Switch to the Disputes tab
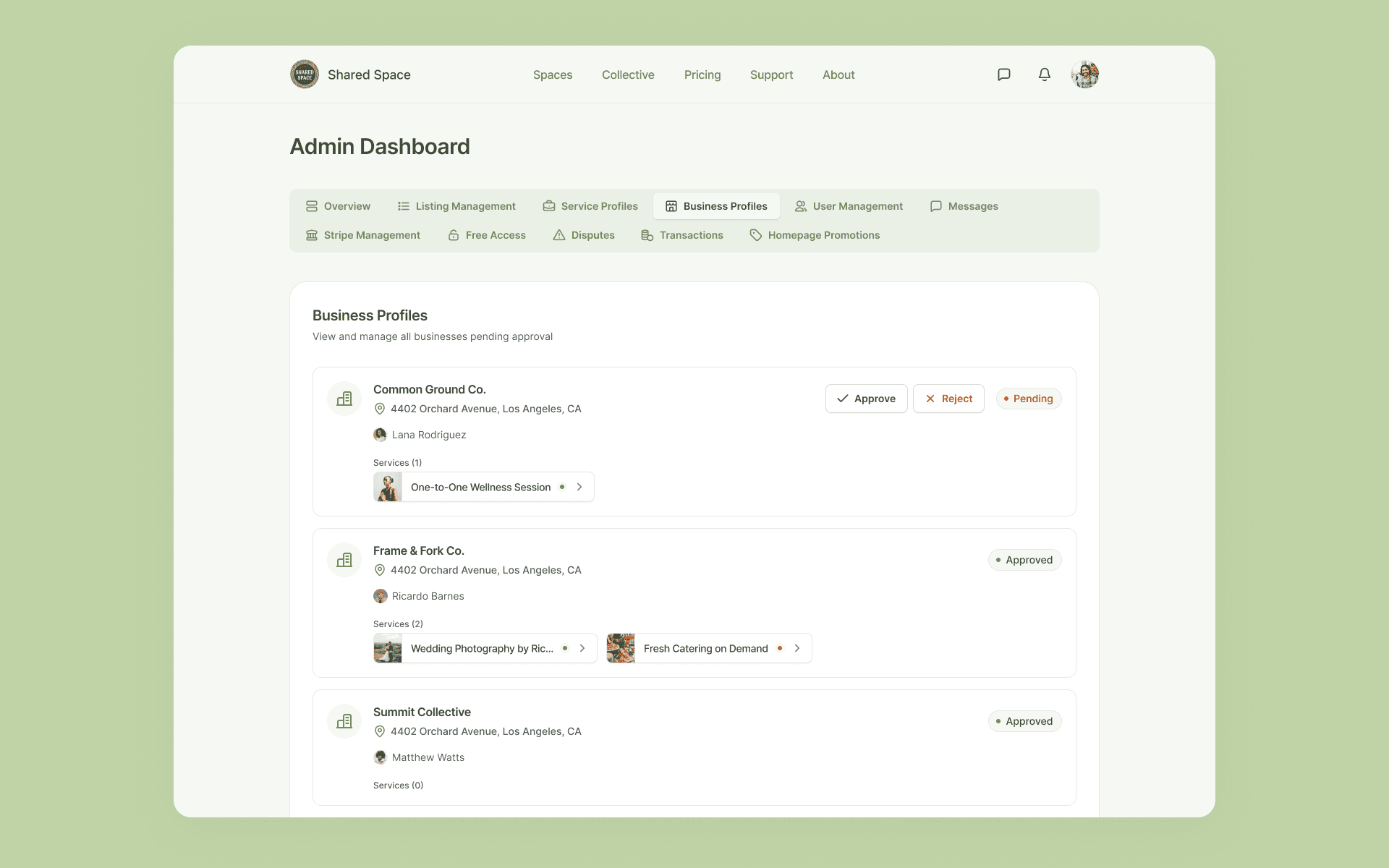The image size is (1389, 868). [584, 235]
